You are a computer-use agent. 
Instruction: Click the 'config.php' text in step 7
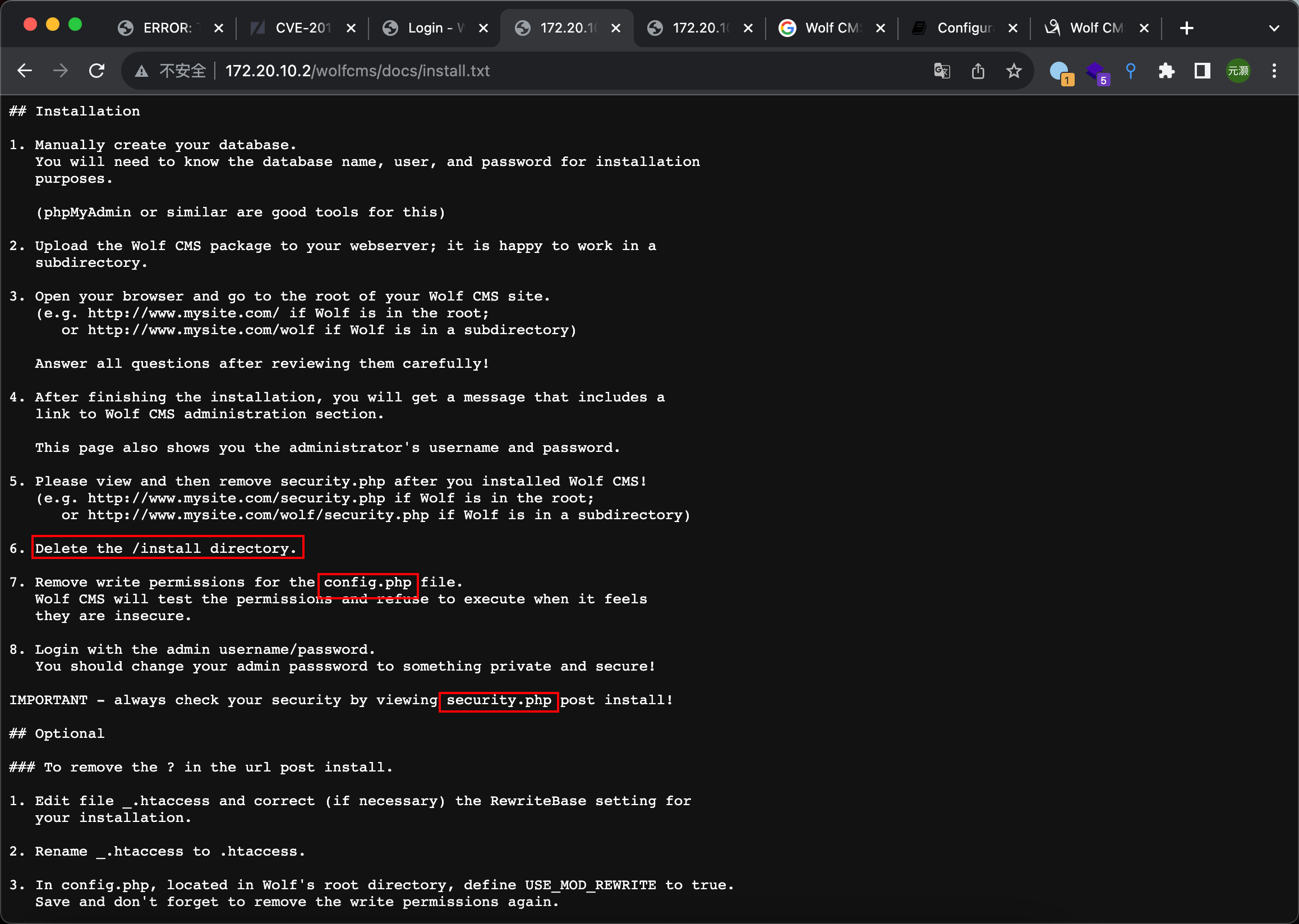[x=368, y=582]
